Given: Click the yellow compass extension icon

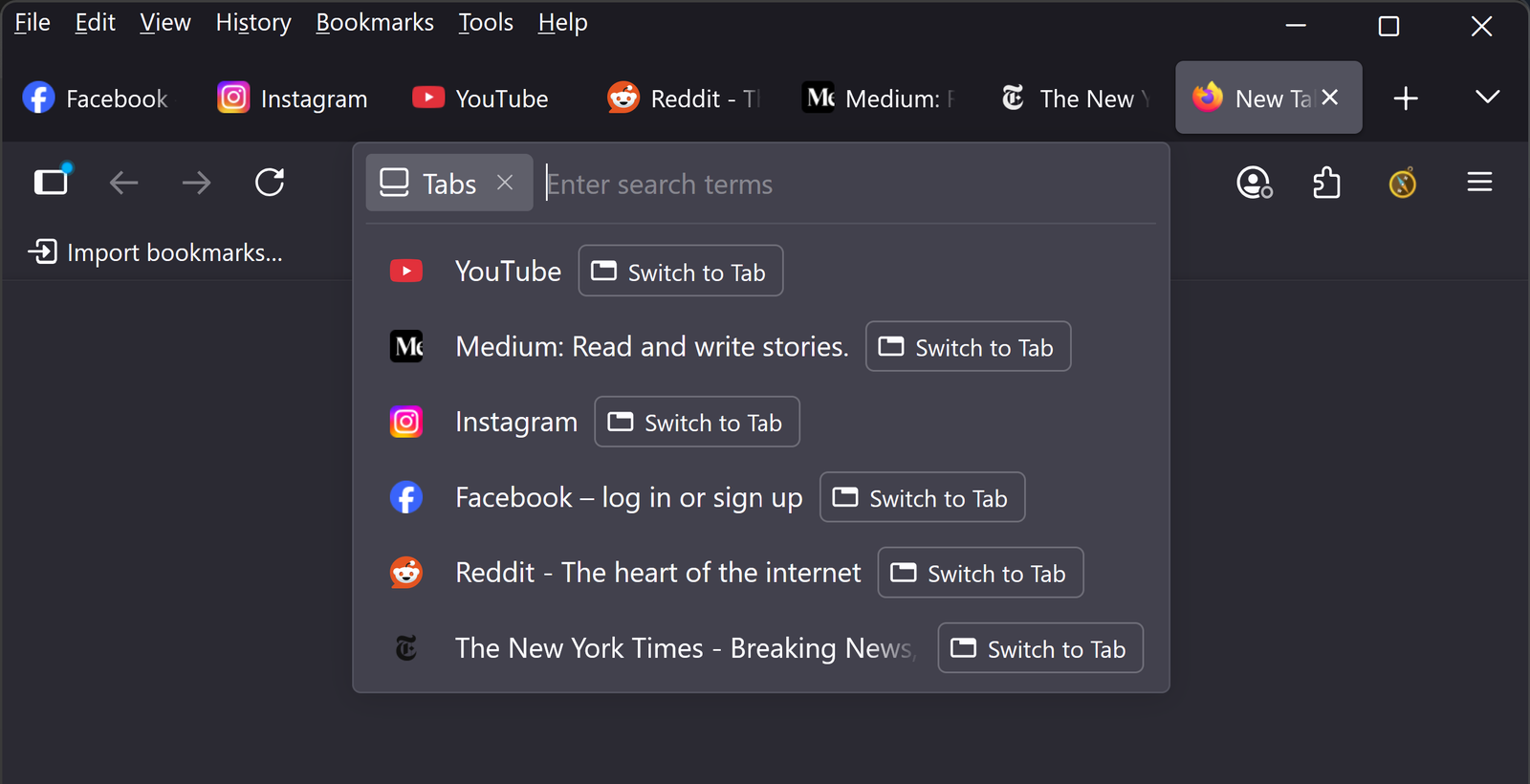Looking at the screenshot, I should click(1403, 183).
